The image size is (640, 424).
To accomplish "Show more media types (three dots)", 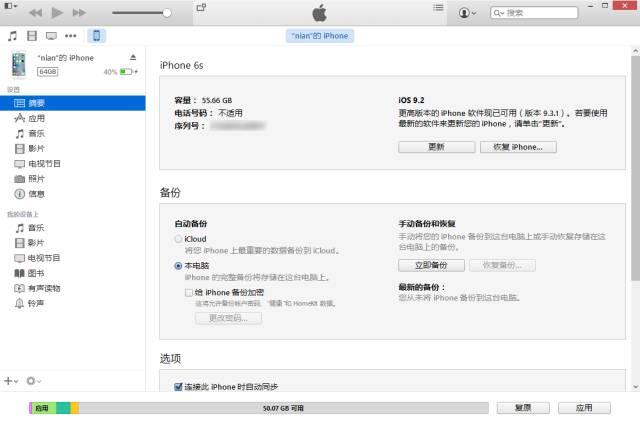I will (x=71, y=36).
